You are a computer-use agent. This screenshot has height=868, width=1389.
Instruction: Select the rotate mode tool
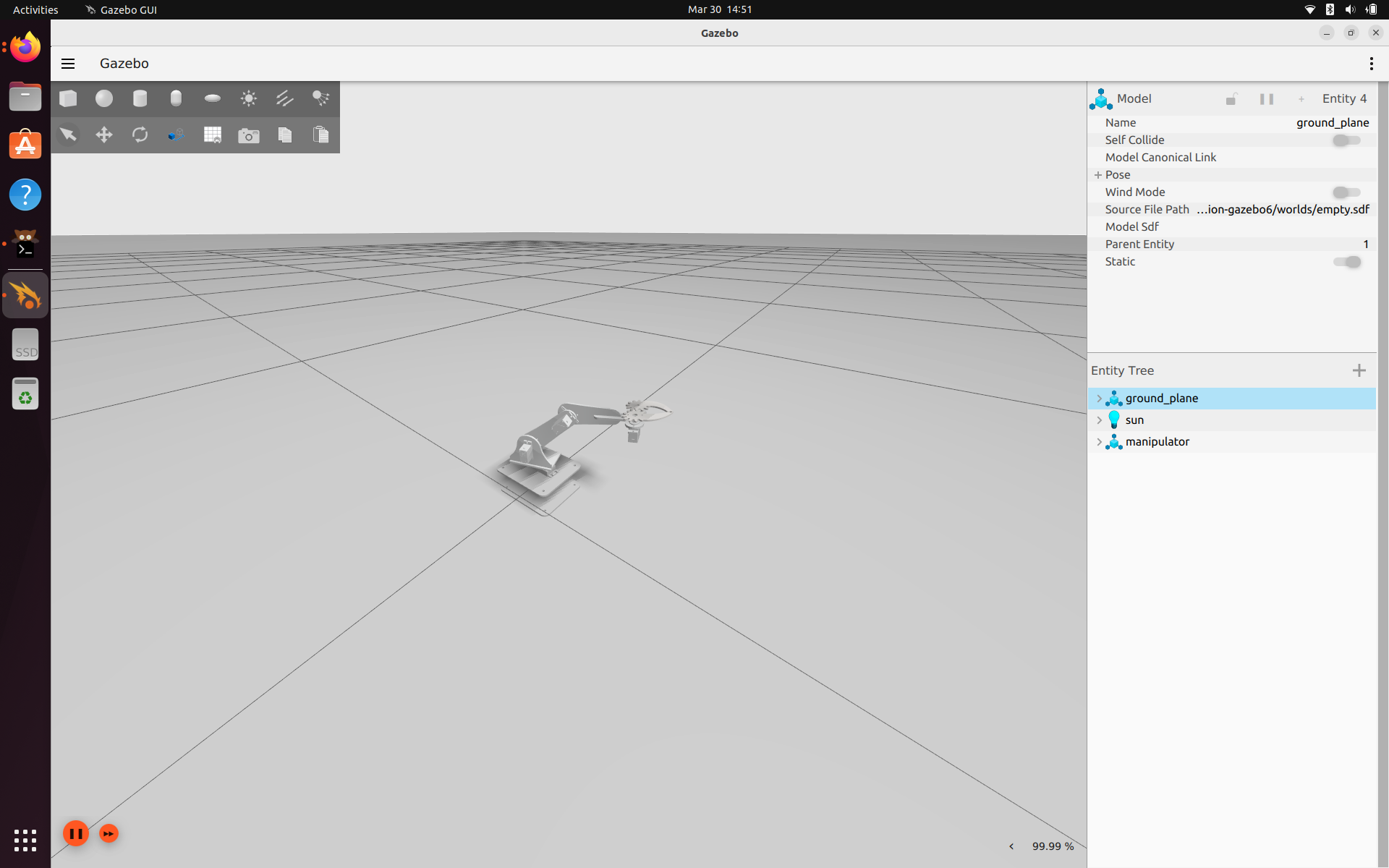point(140,135)
